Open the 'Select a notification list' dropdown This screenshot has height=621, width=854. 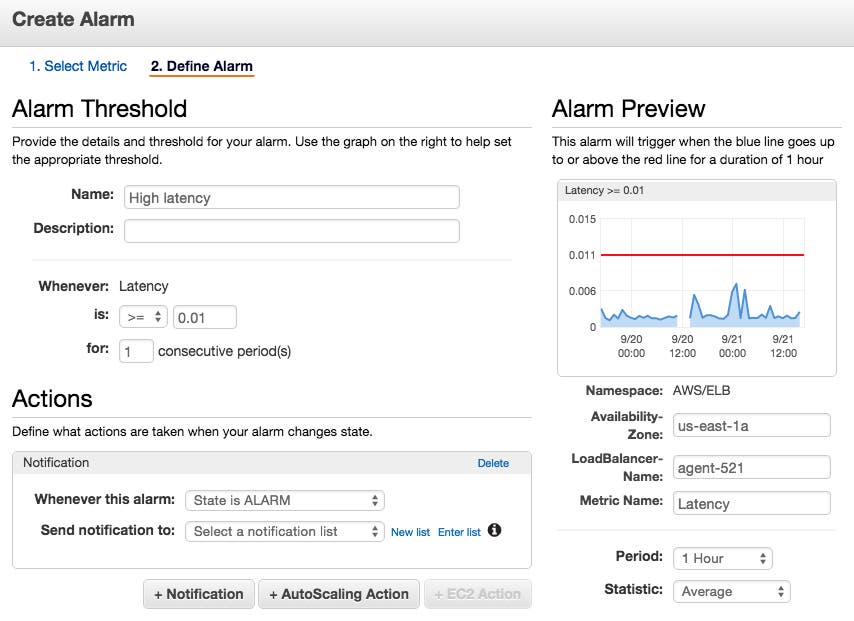pos(285,531)
